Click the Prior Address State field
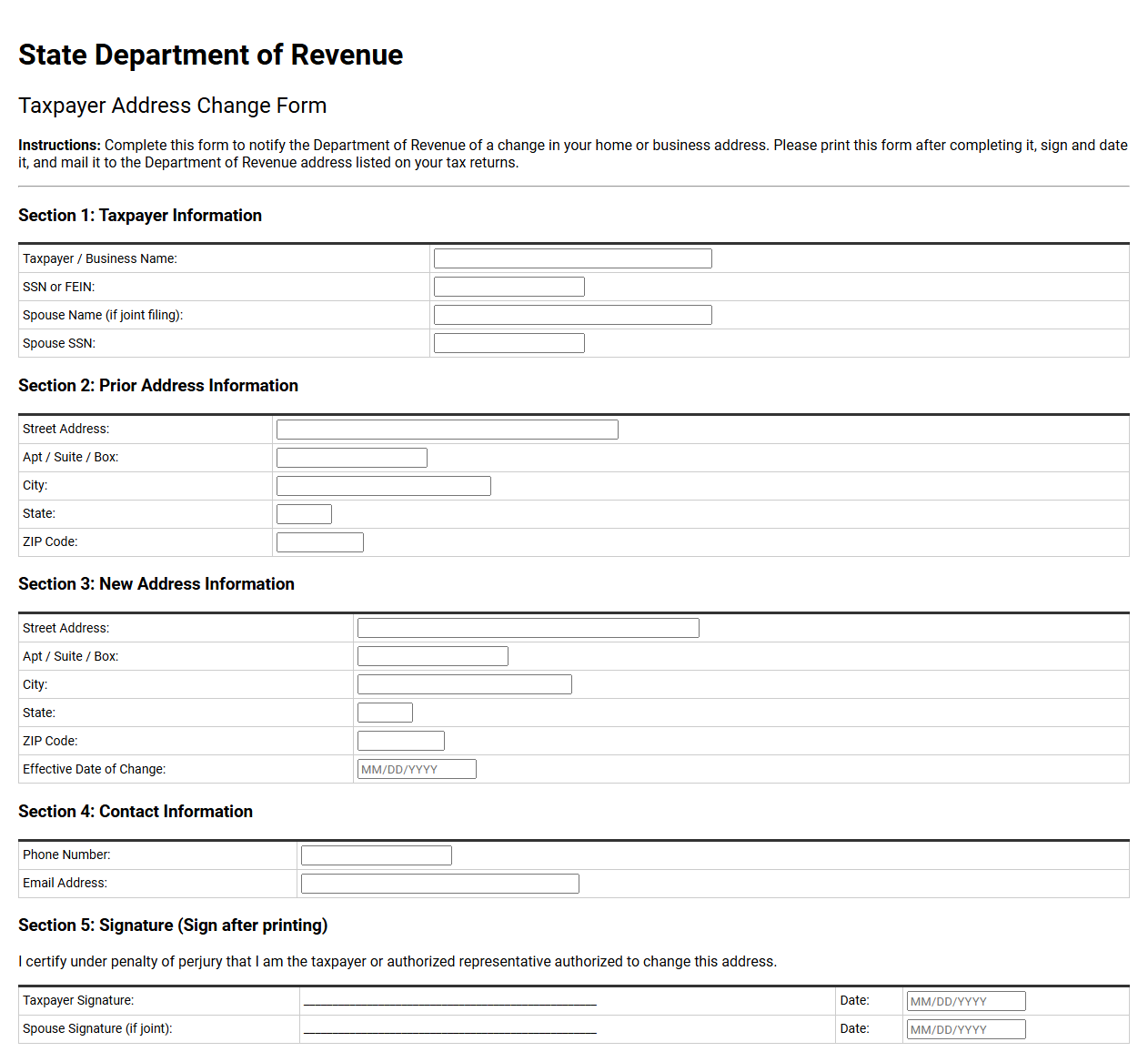The height and width of the screenshot is (1062, 1148). 304,514
